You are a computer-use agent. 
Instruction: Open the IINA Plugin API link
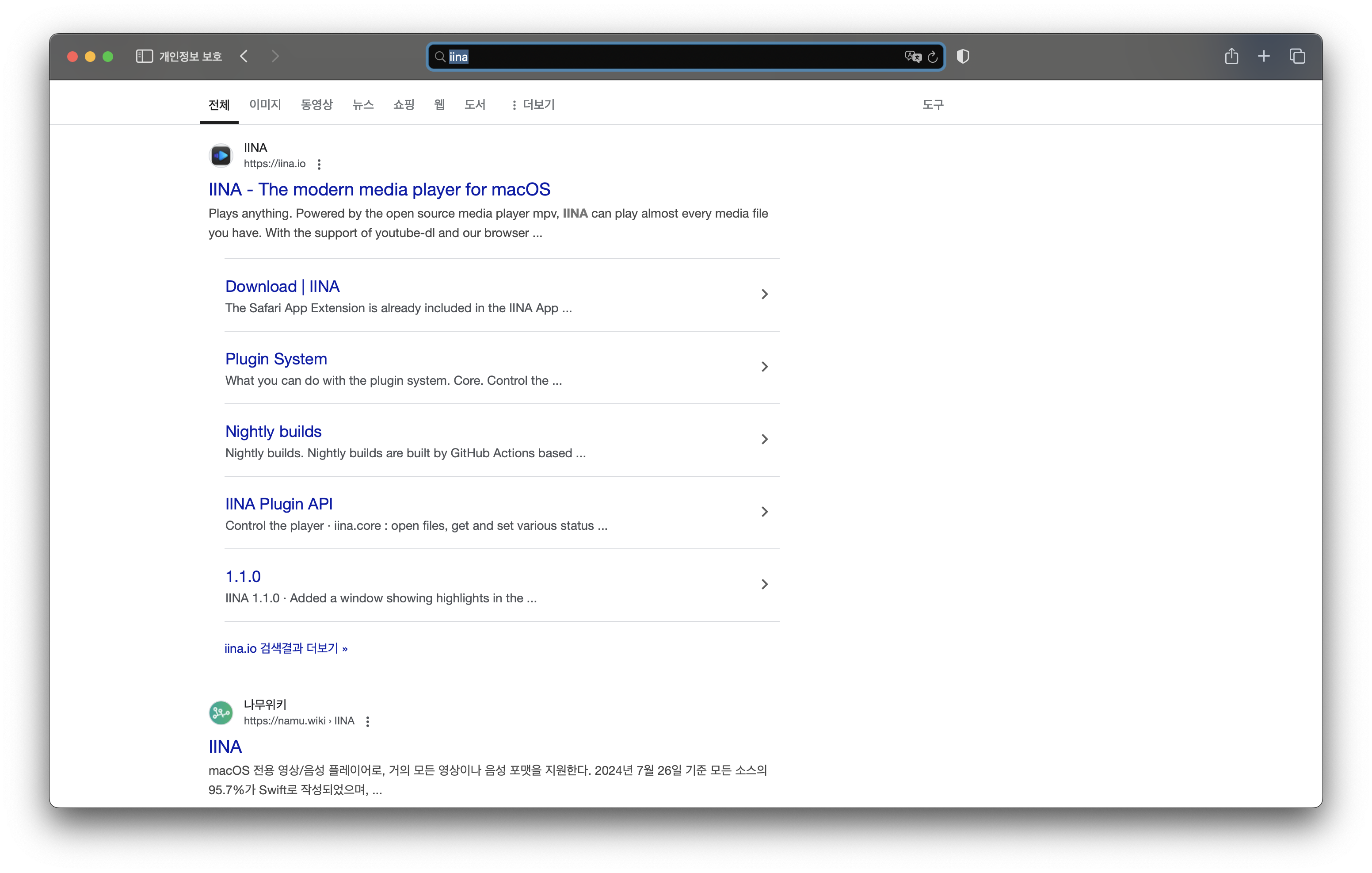click(x=278, y=504)
